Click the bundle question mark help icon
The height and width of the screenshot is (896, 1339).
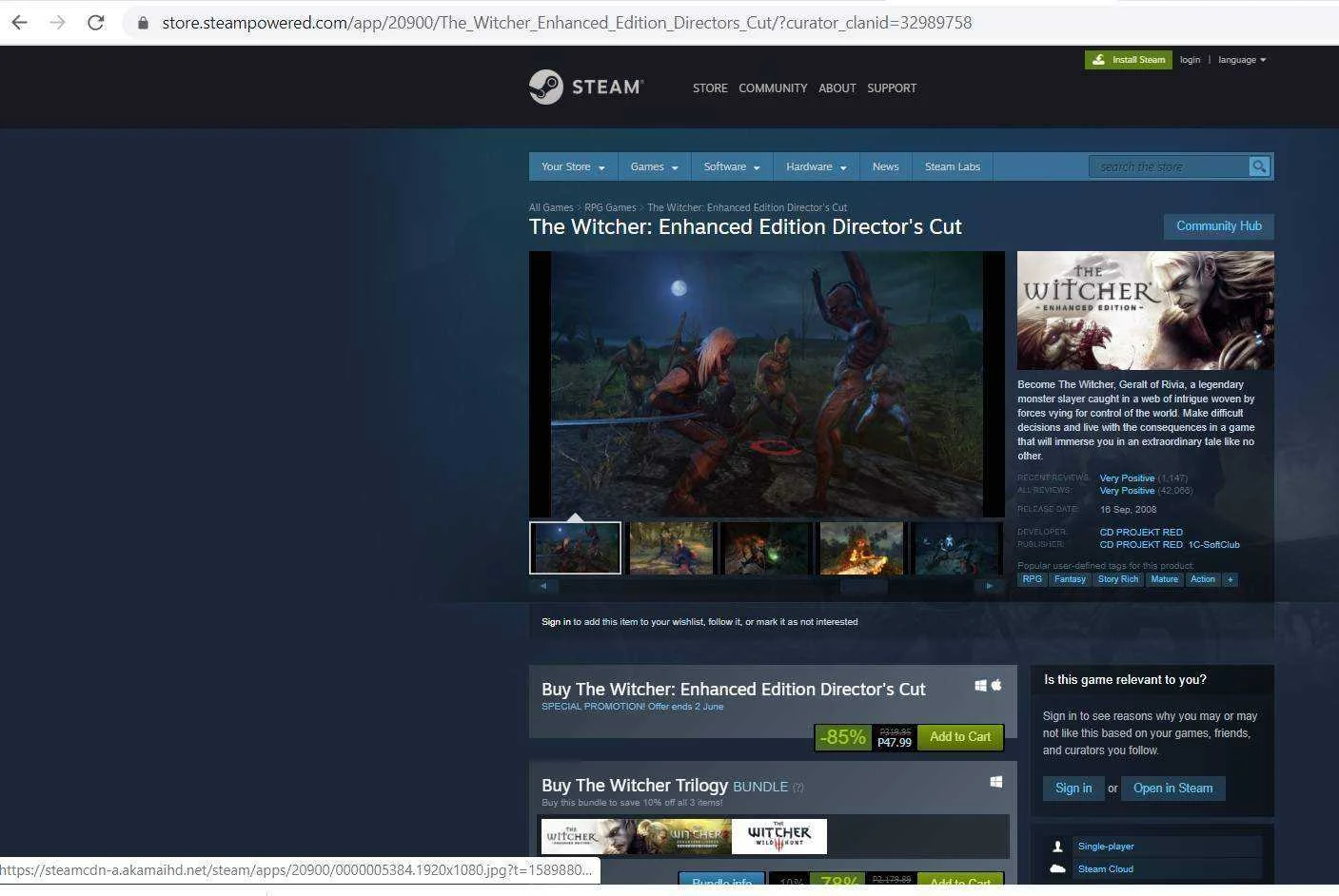click(798, 788)
